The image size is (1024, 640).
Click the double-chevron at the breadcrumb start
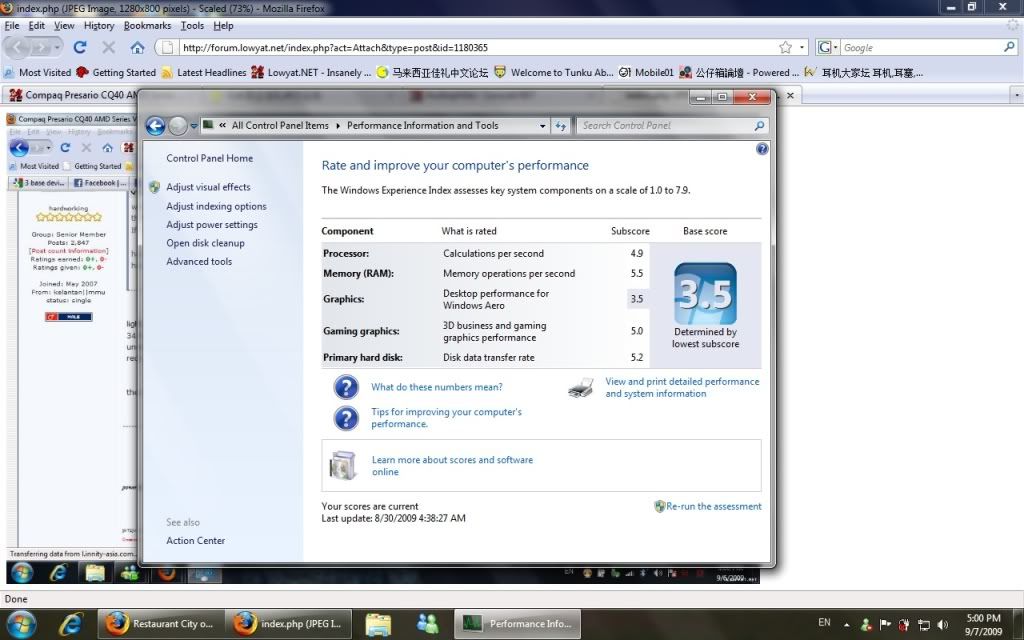click(223, 125)
